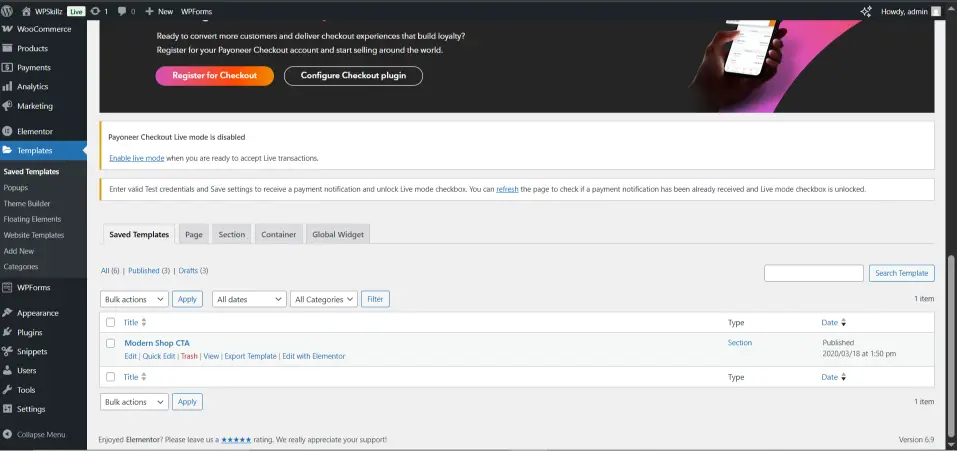Screen dimensions: 957x451
Task: Click the Payments sidebar icon
Action: [x=7, y=67]
